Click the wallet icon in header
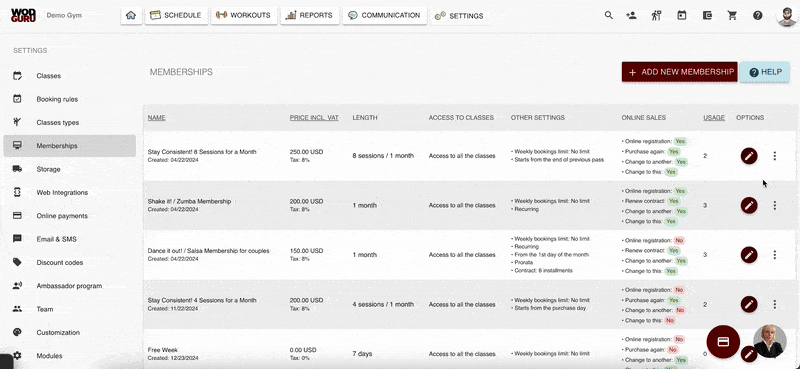 (x=707, y=15)
